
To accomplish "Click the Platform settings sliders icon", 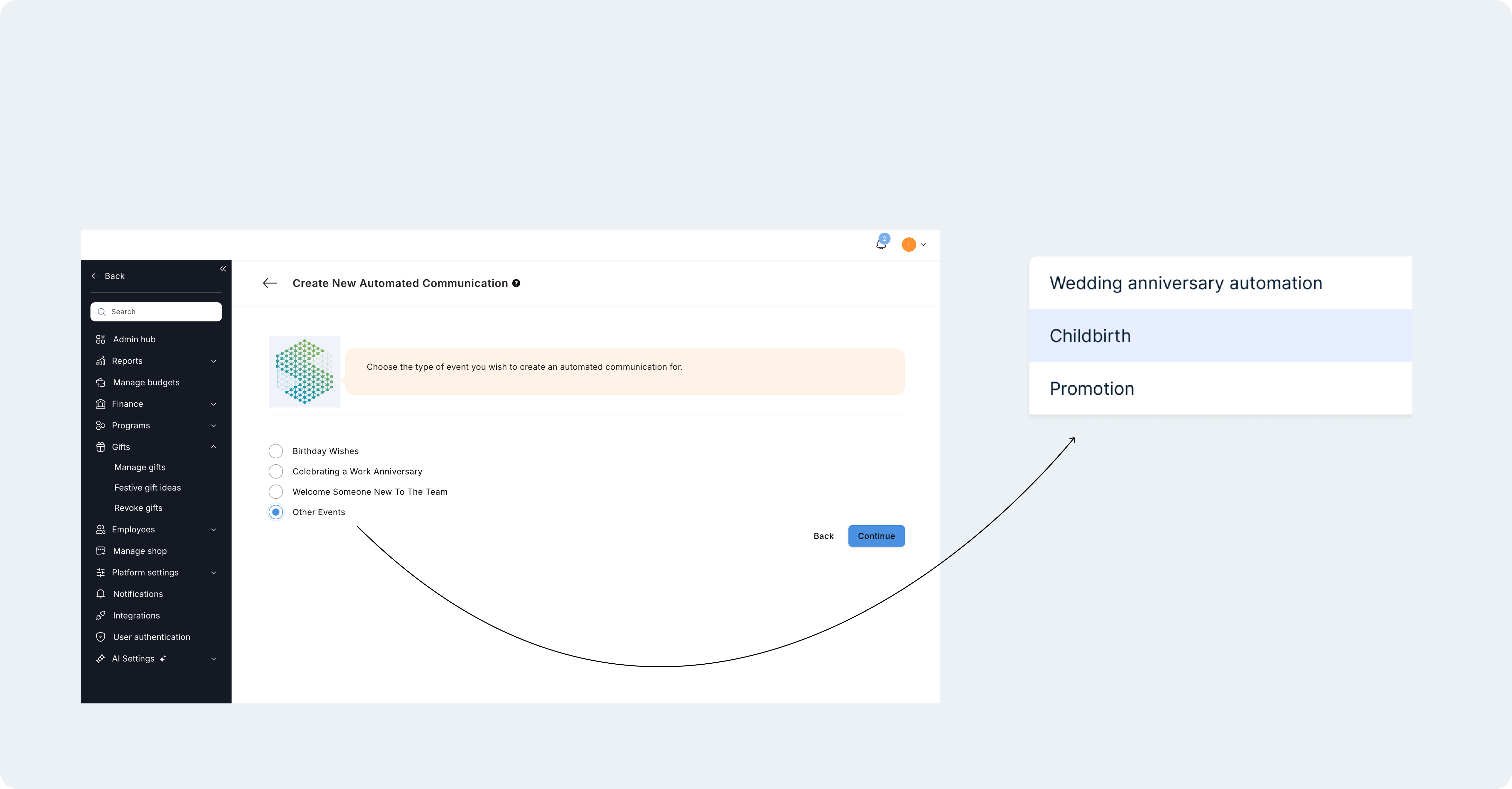I will (x=100, y=572).
